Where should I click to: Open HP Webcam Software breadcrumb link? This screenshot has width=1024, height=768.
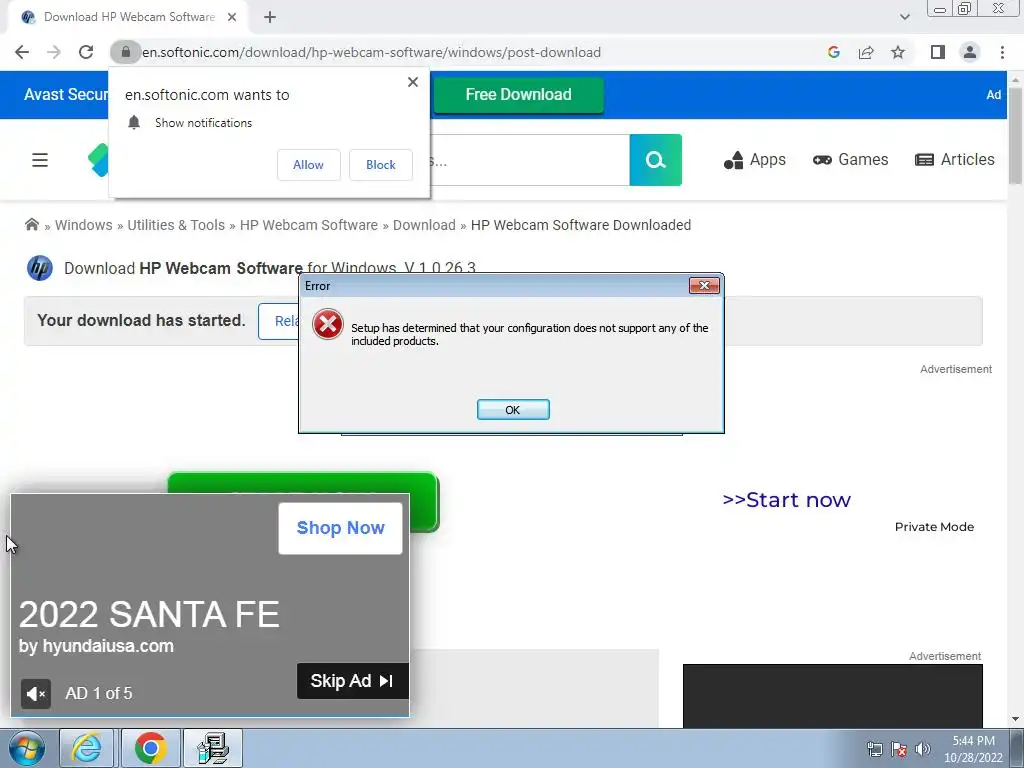308,225
